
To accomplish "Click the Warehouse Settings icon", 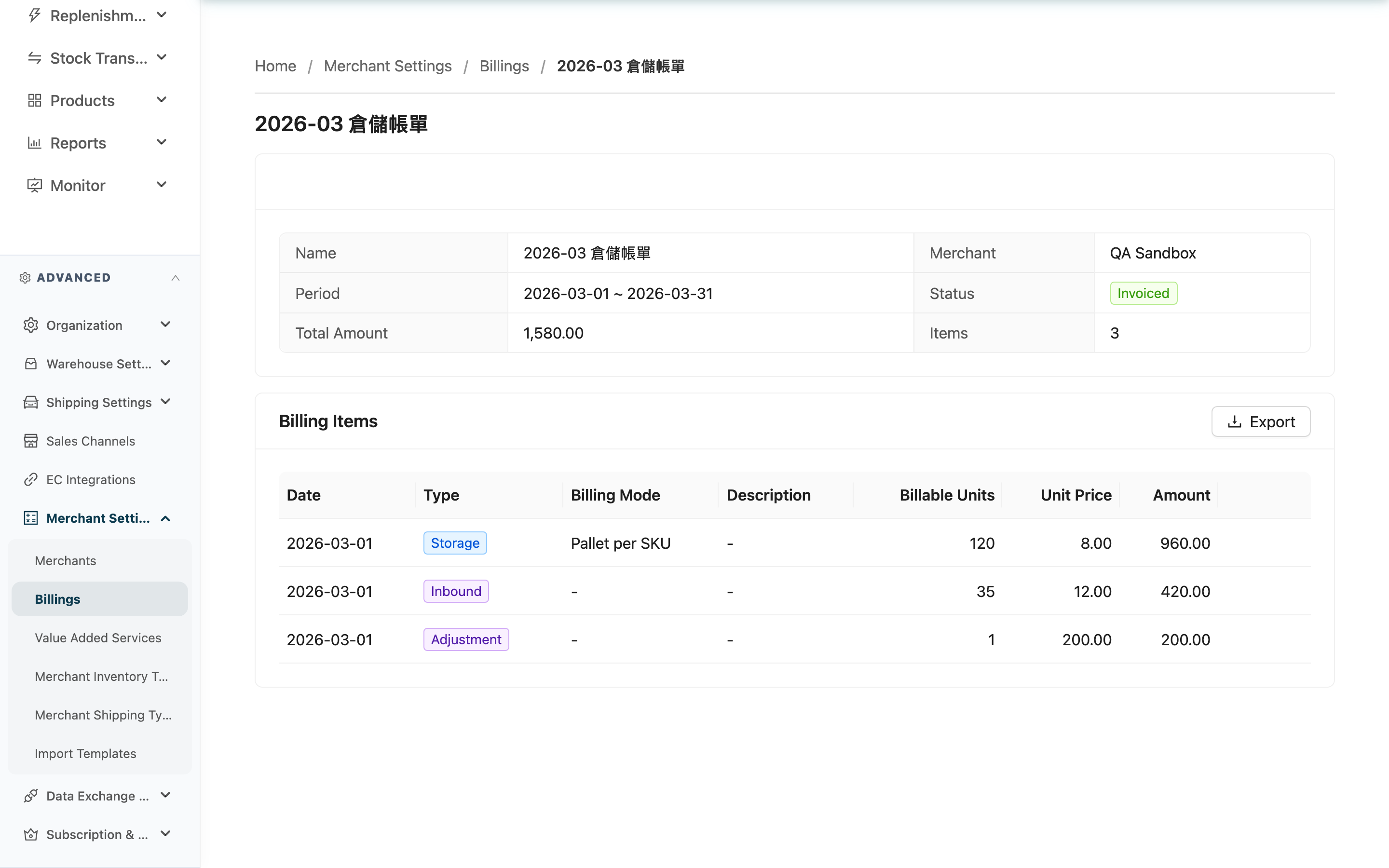I will click(x=31, y=364).
